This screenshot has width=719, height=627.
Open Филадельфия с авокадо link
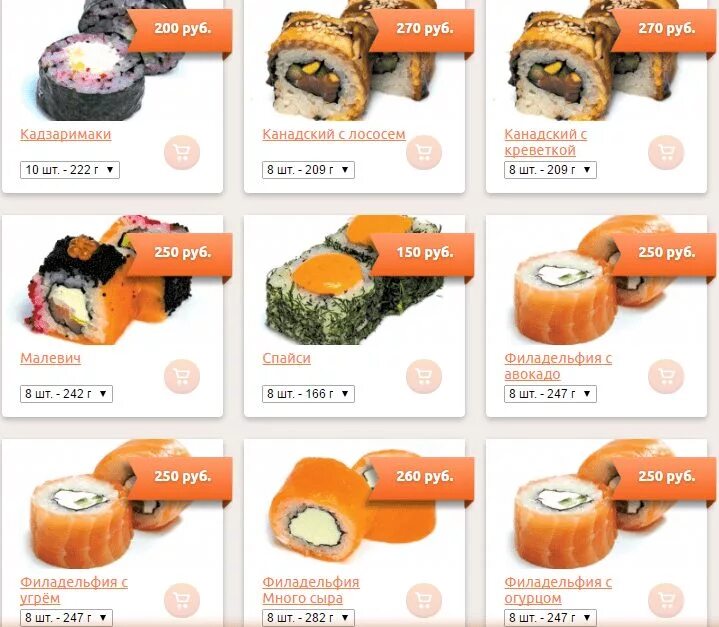558,366
